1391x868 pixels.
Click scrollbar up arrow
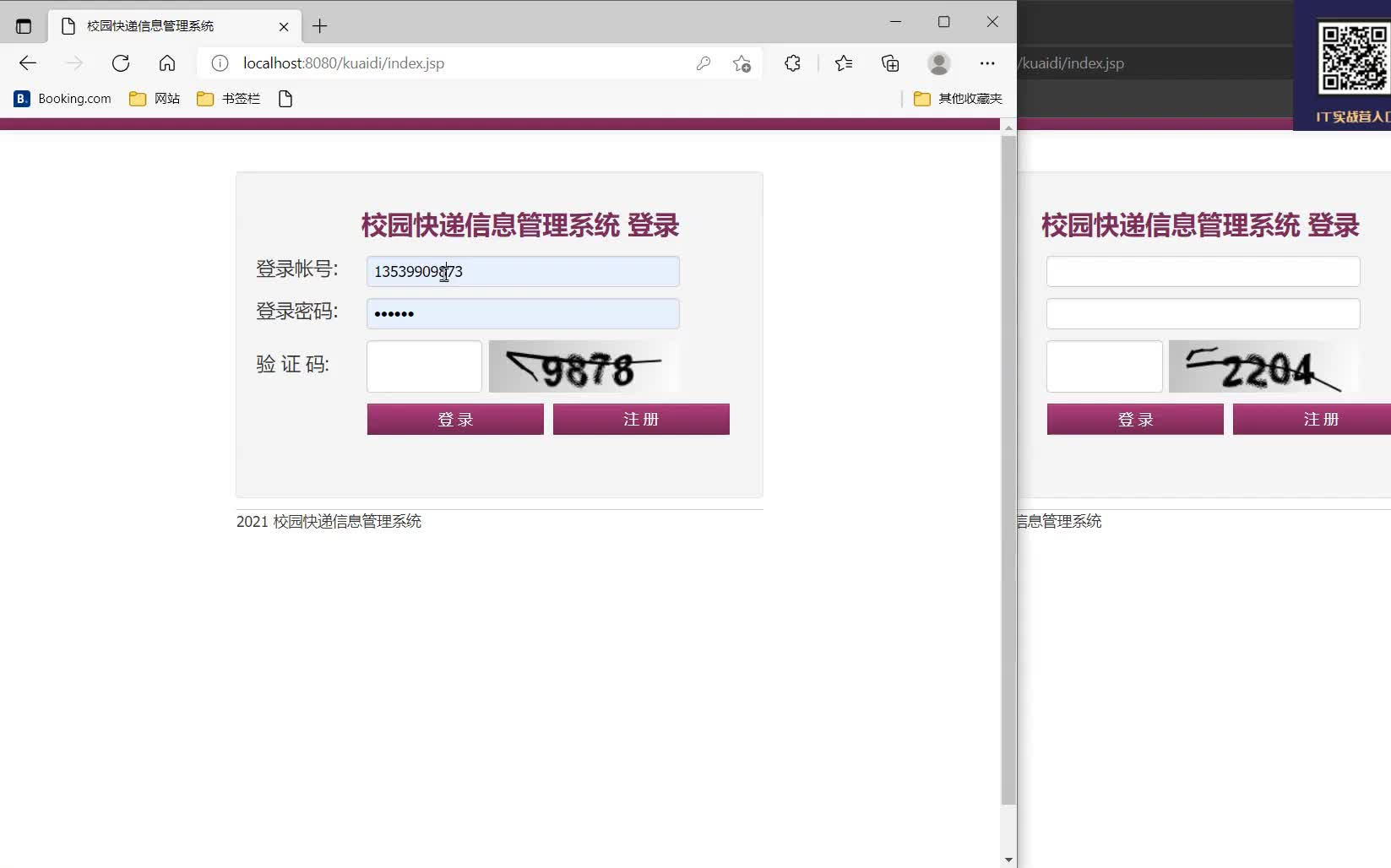1008,127
